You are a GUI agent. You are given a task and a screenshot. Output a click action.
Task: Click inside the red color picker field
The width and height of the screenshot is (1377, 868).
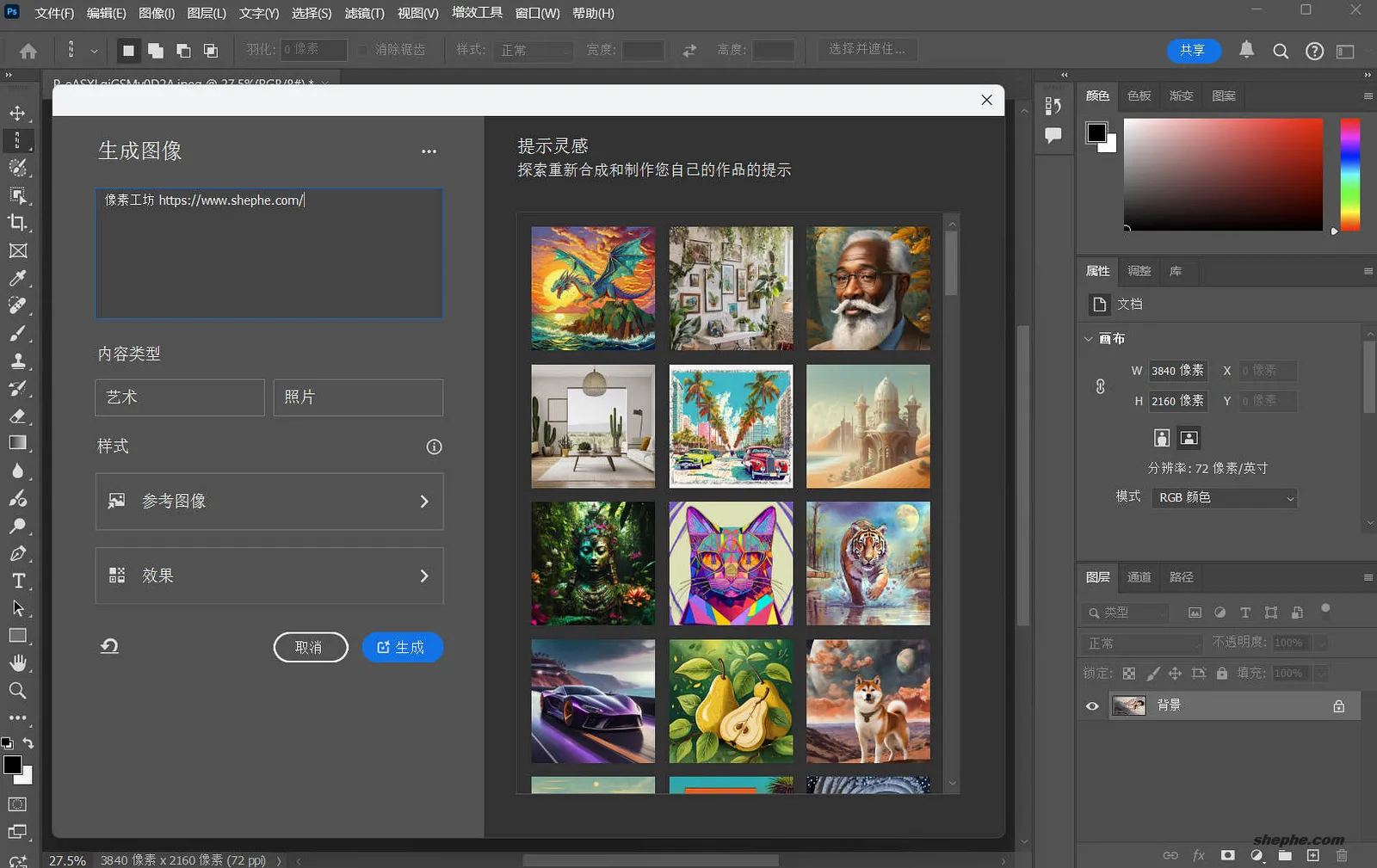1223,175
